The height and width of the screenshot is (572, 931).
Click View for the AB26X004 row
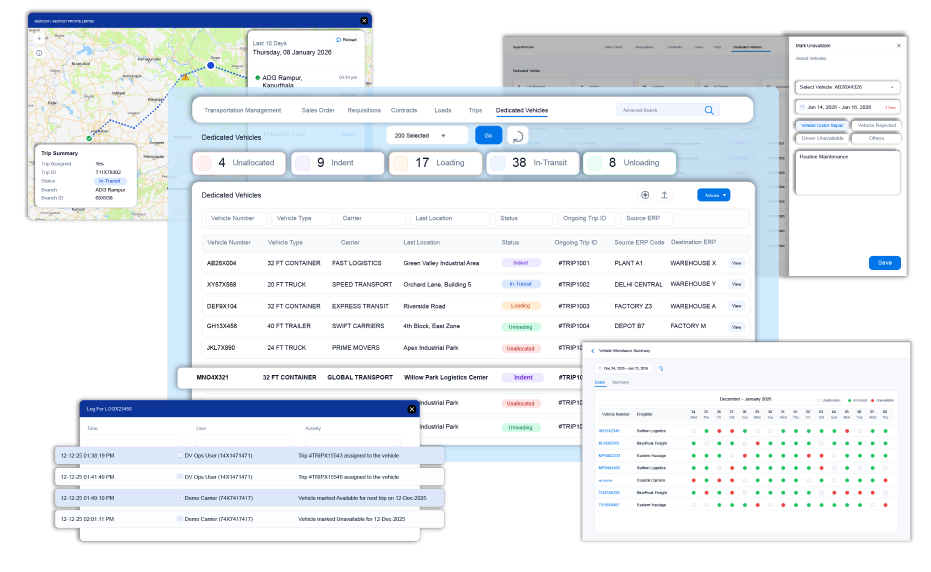(736, 263)
